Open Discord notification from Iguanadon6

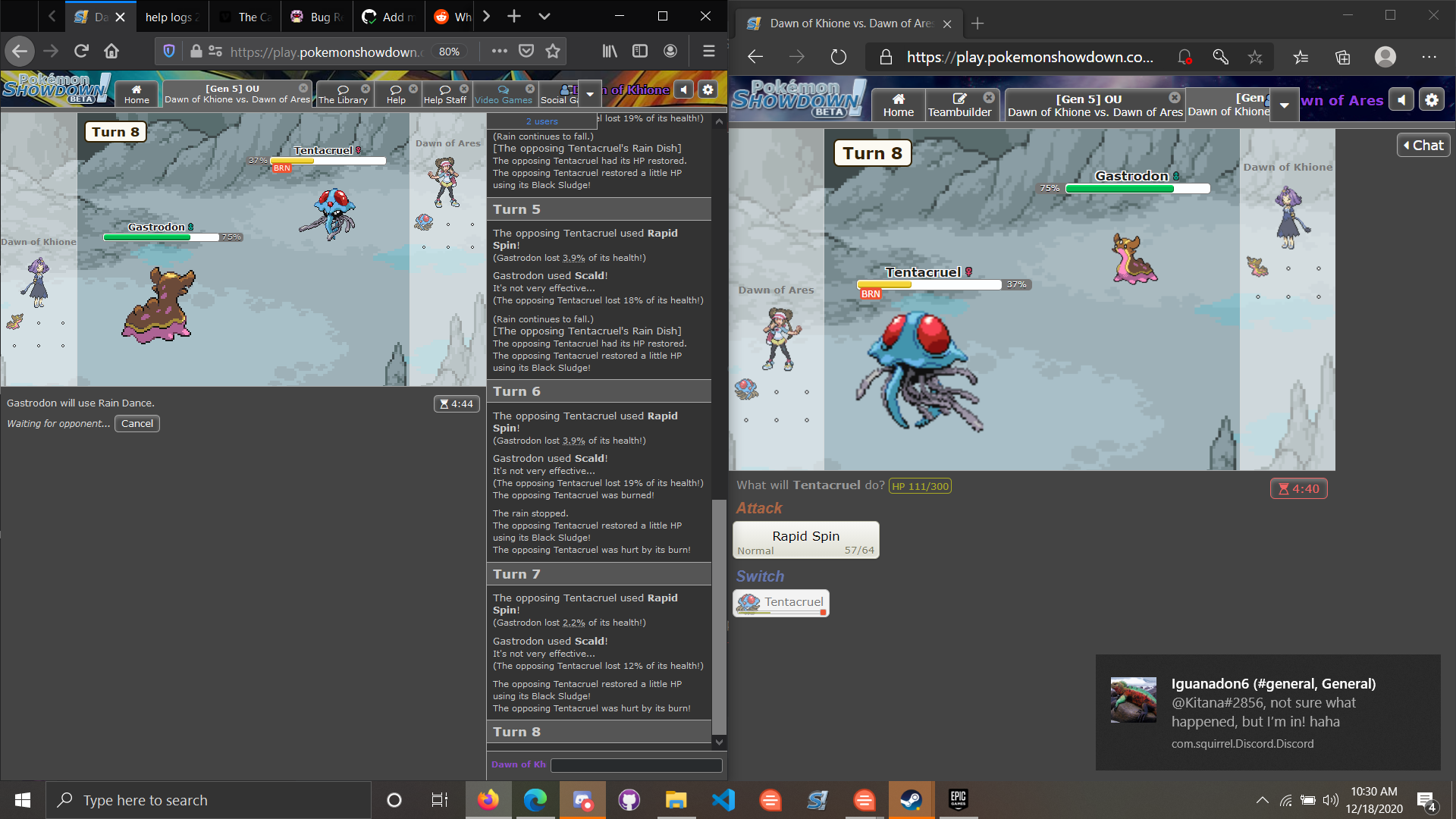coord(1268,713)
